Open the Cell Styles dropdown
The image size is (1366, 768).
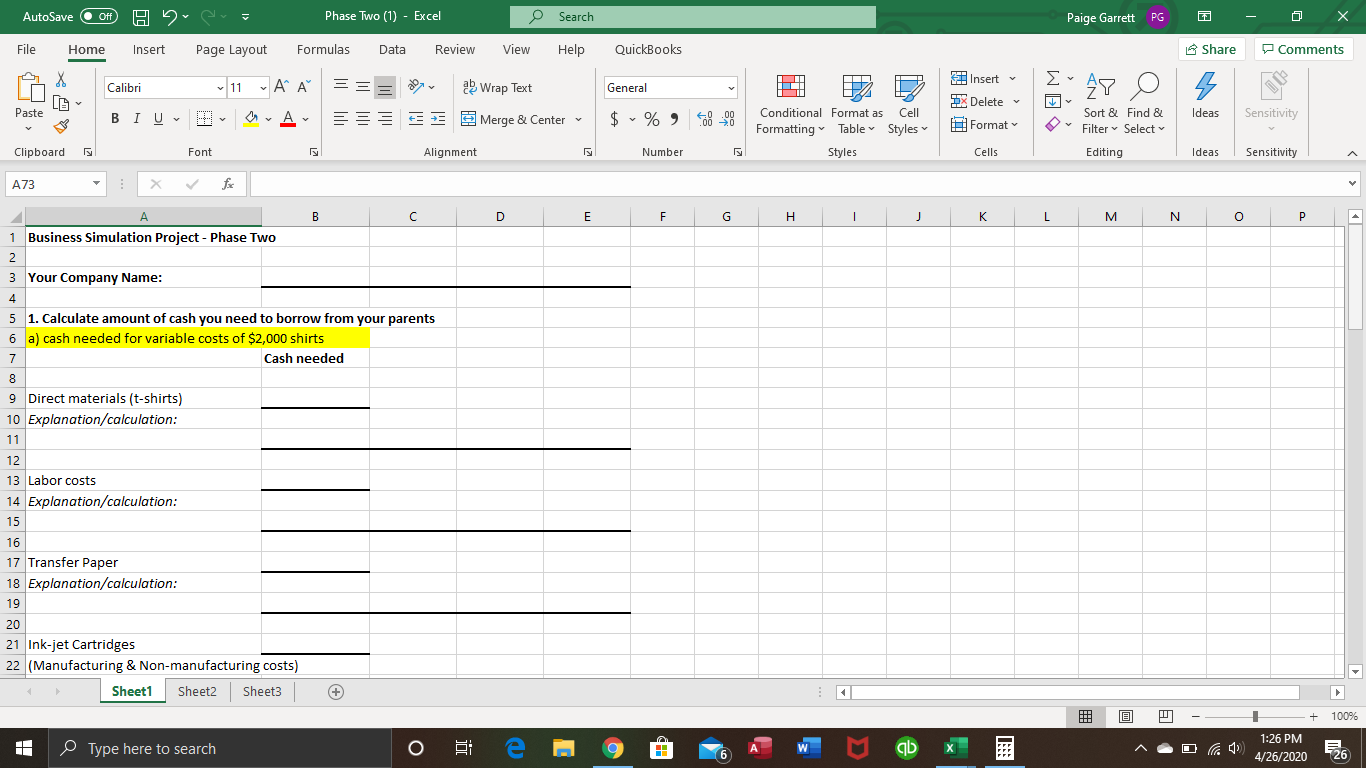908,104
